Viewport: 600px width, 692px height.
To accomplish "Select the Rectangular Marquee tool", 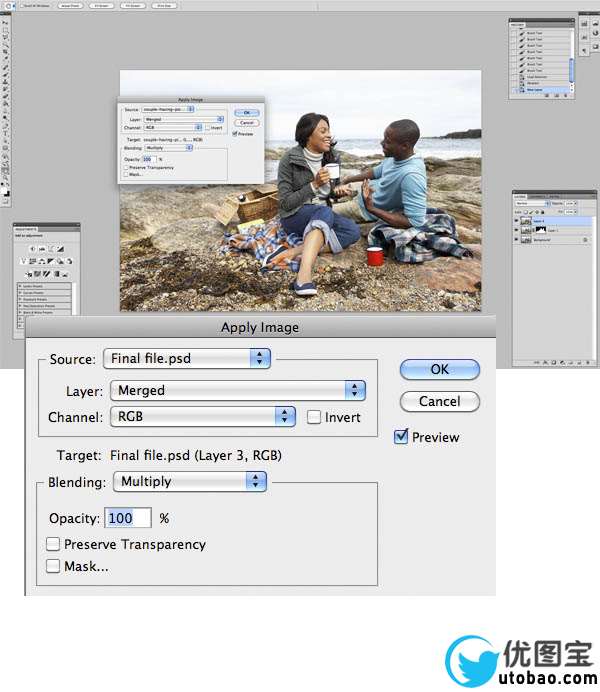I will [x=5, y=30].
